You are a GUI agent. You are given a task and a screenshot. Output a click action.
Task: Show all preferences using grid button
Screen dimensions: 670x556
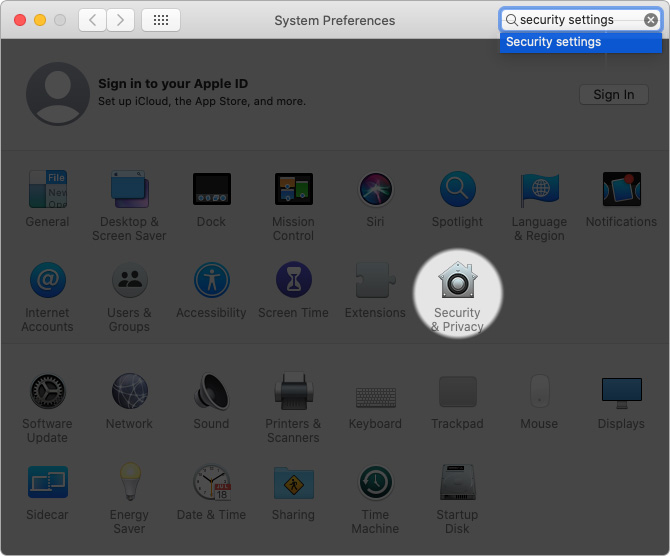pos(161,20)
